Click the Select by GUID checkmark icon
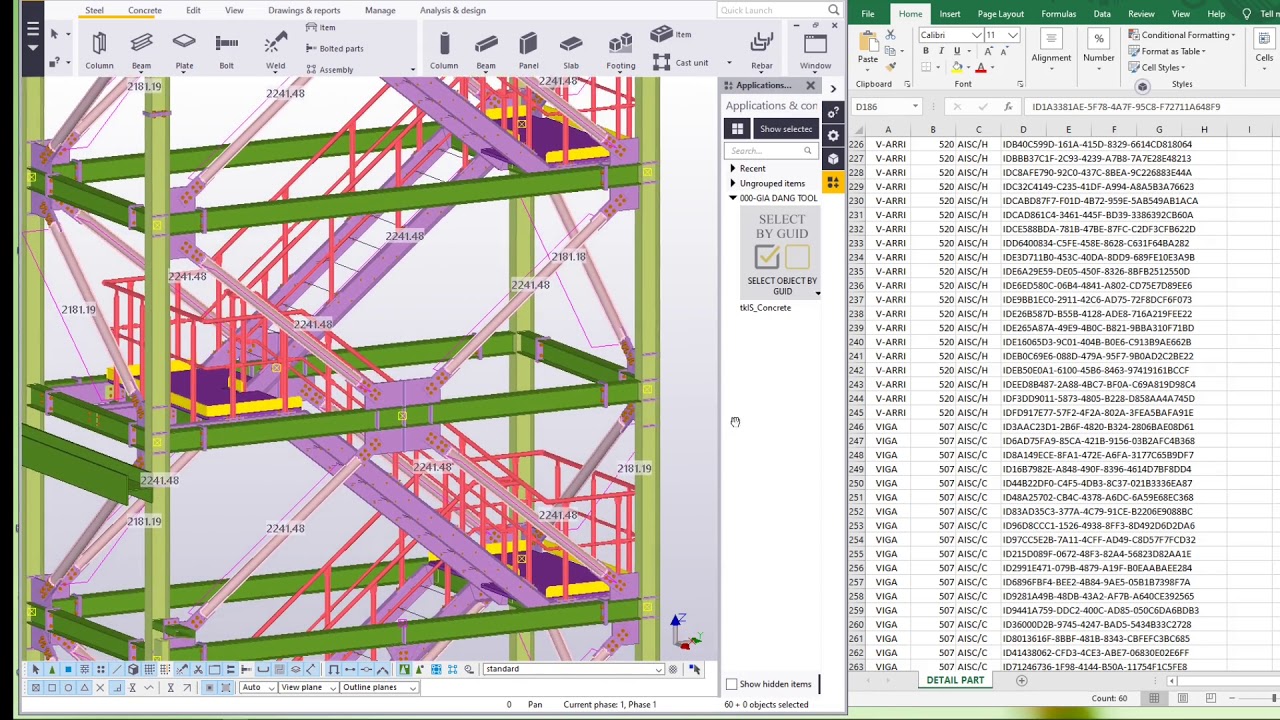Viewport: 1280px width, 720px height. click(767, 257)
